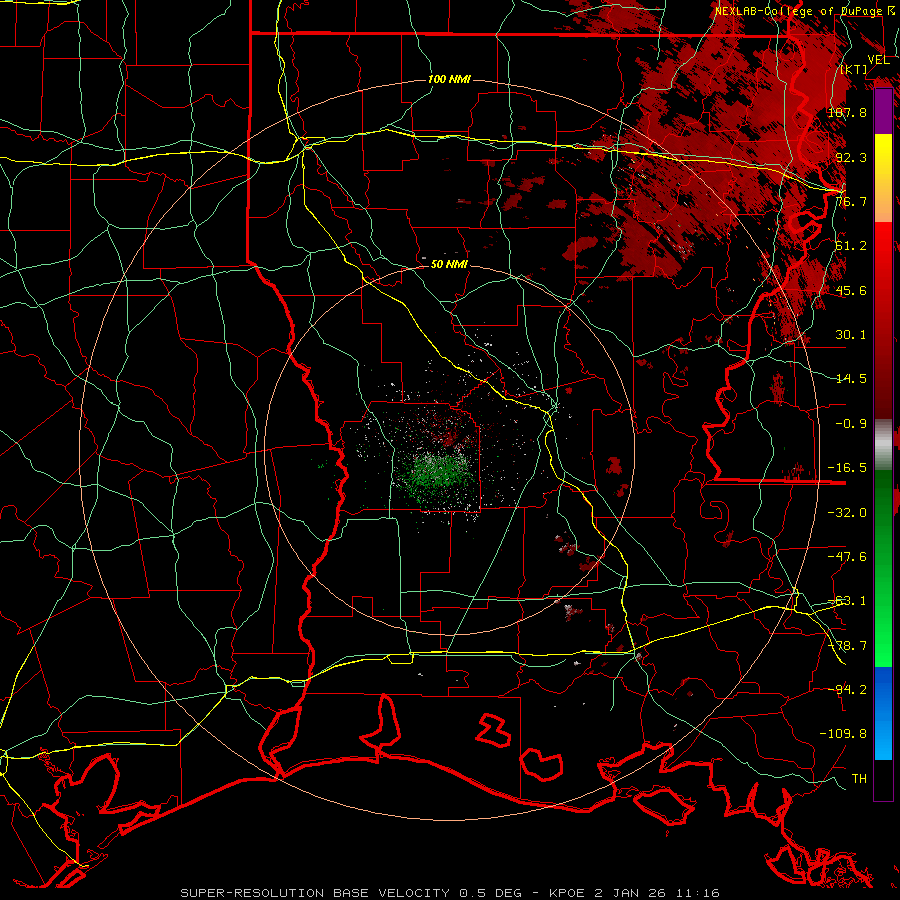Click the 100 NMI range ring label
900x900 pixels.
449,79
